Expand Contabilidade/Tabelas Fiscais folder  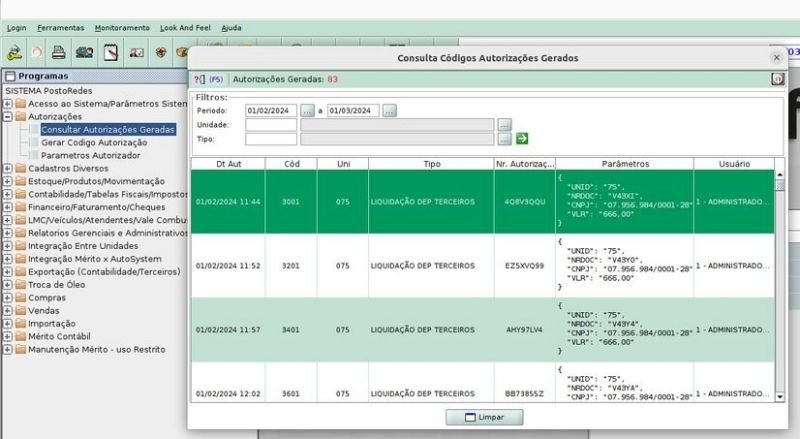pos(8,194)
